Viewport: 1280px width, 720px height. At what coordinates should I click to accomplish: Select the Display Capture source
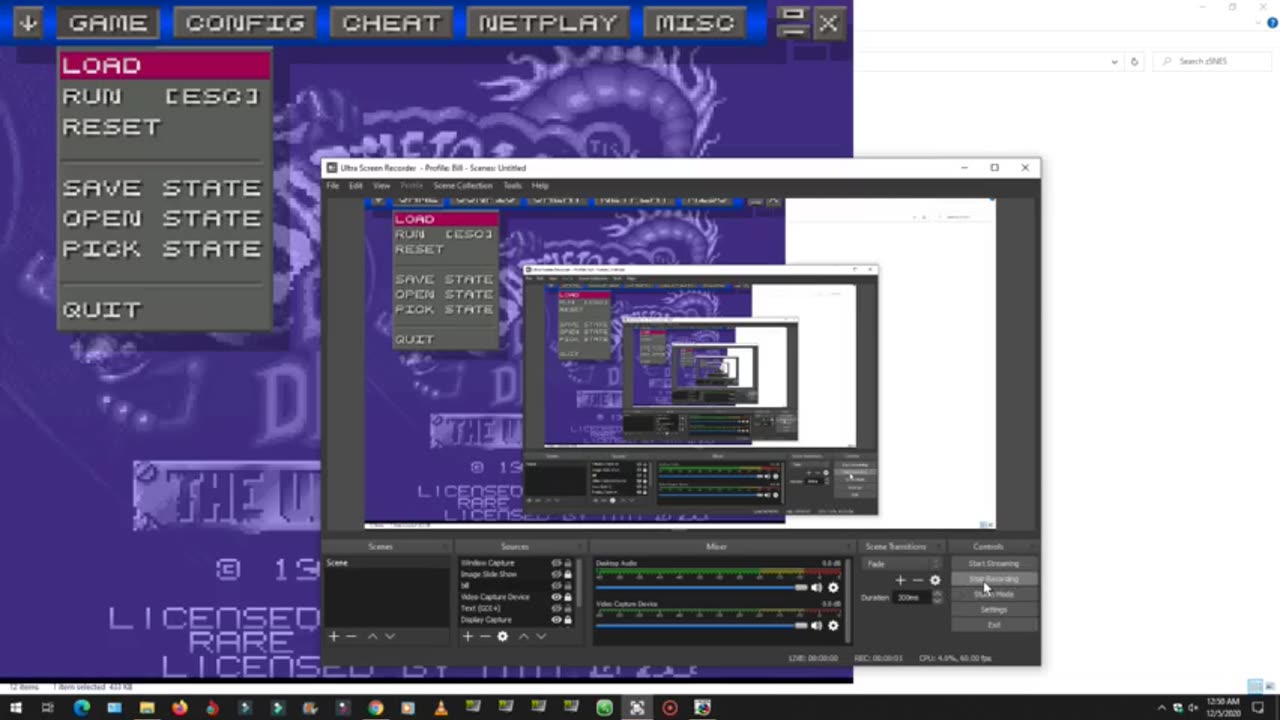pyautogui.click(x=486, y=620)
